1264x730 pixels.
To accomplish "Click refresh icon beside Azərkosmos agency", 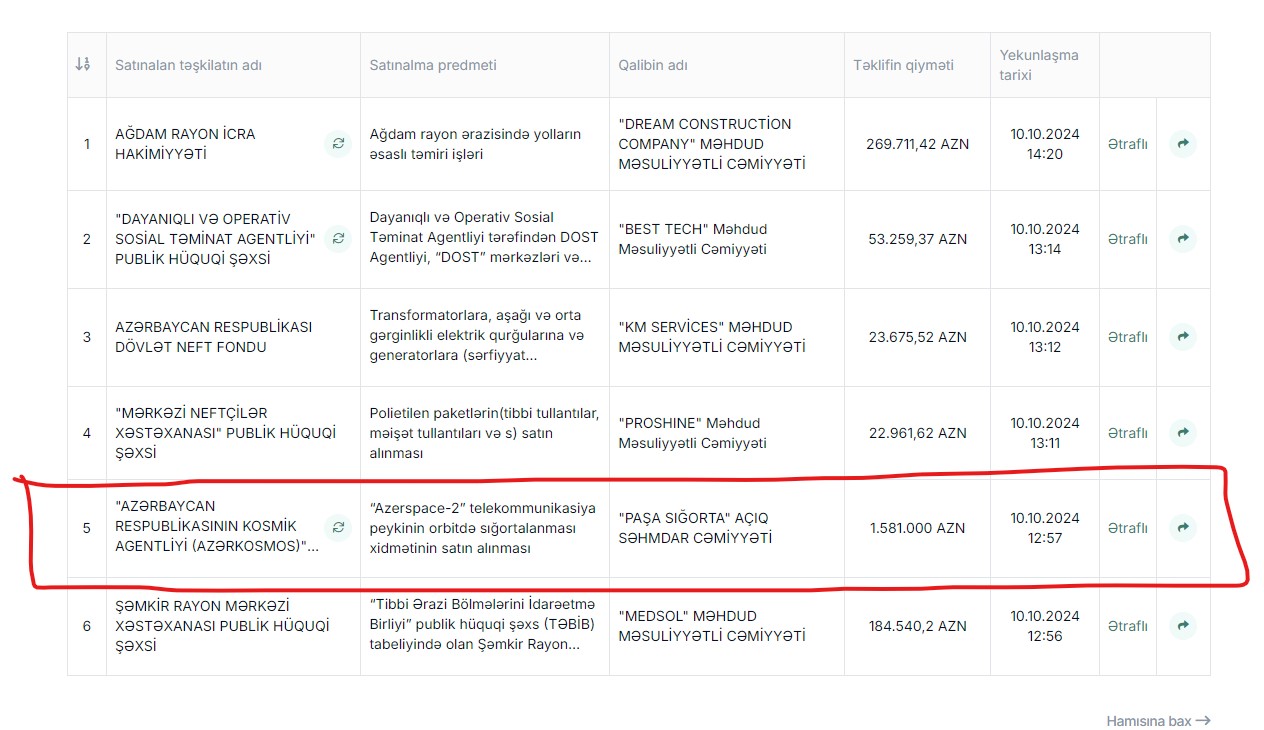I will pyautogui.click(x=338, y=527).
